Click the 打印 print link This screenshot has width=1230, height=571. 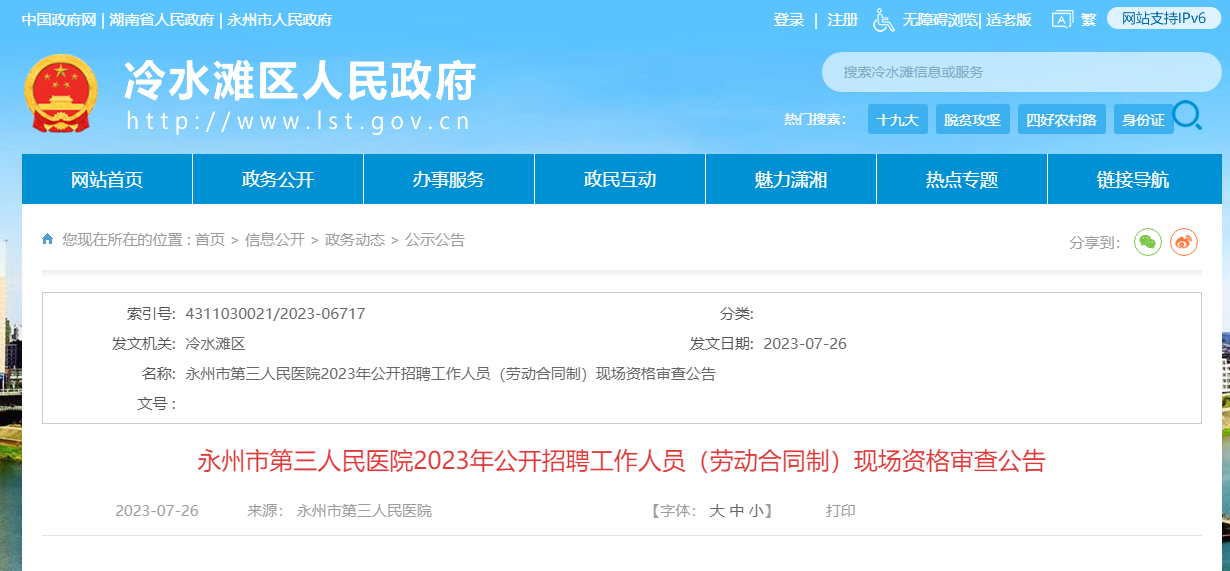(x=841, y=511)
